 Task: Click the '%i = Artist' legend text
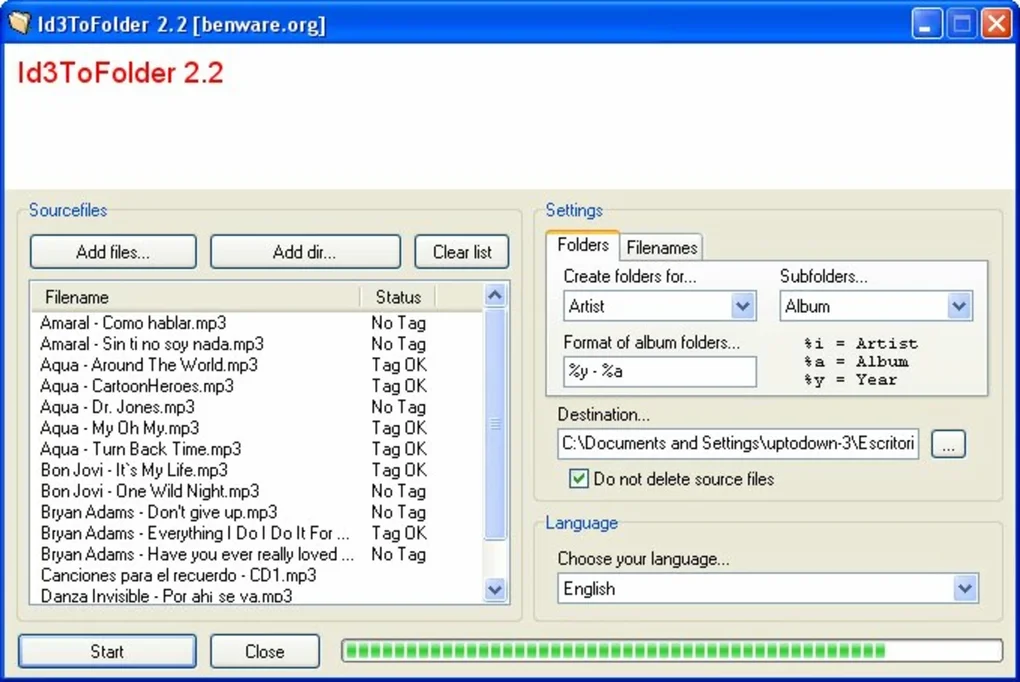pyautogui.click(x=860, y=344)
